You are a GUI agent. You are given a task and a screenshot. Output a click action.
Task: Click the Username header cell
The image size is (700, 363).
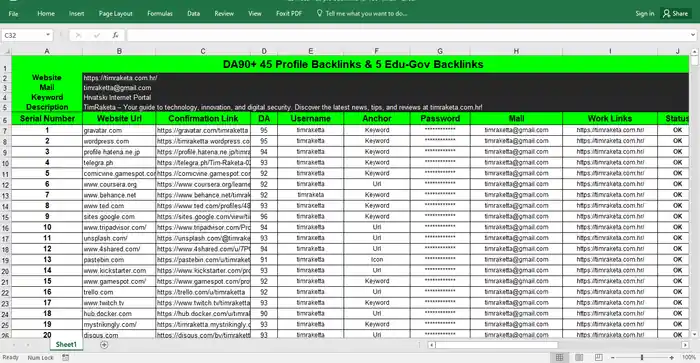(310, 118)
